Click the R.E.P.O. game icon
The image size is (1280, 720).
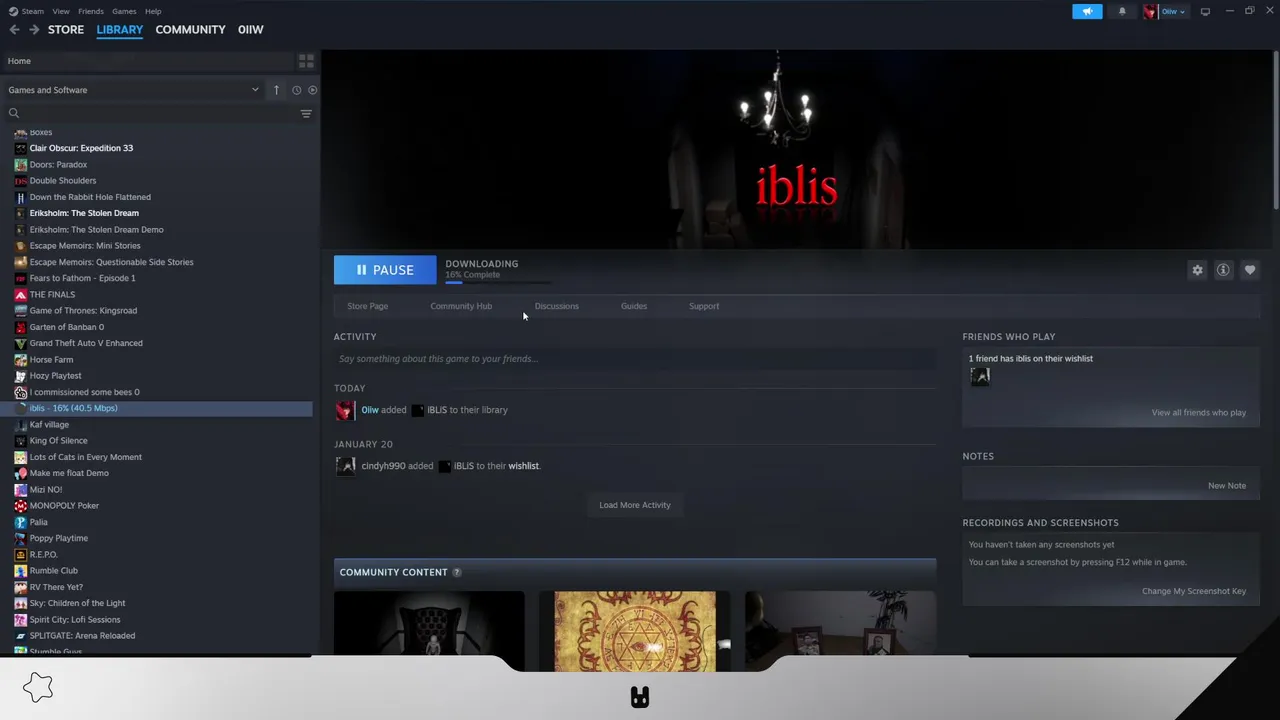pyautogui.click(x=20, y=554)
